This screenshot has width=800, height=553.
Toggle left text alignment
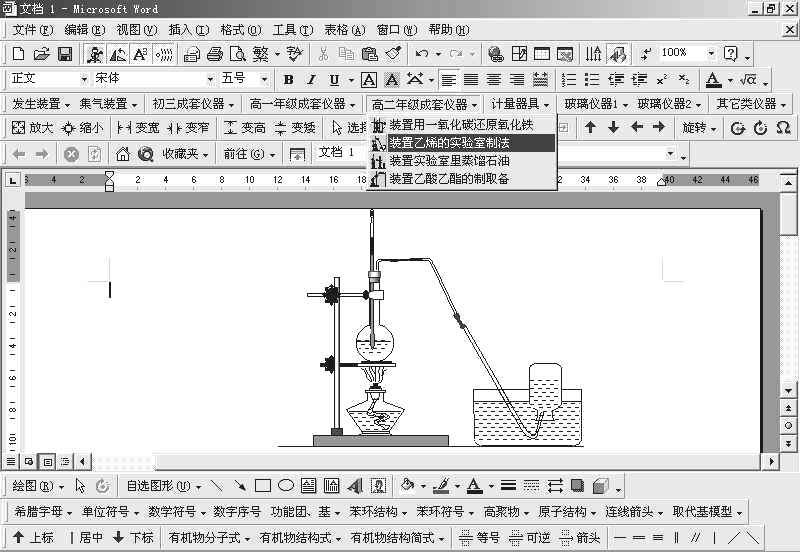click(x=448, y=80)
